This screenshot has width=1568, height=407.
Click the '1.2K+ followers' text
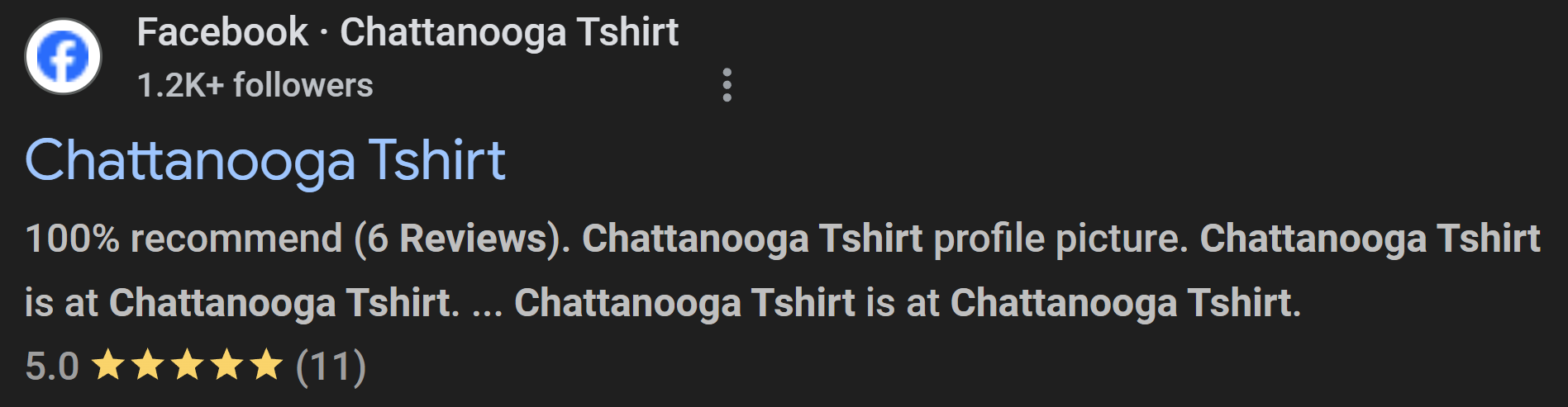coord(255,85)
